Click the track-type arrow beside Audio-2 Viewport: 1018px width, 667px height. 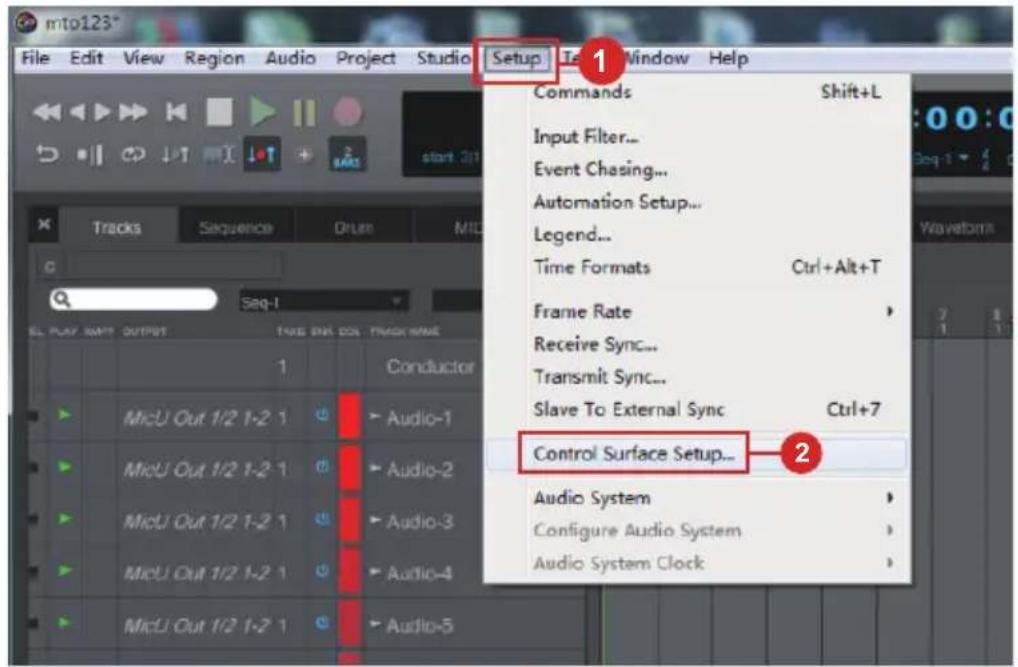tap(375, 468)
